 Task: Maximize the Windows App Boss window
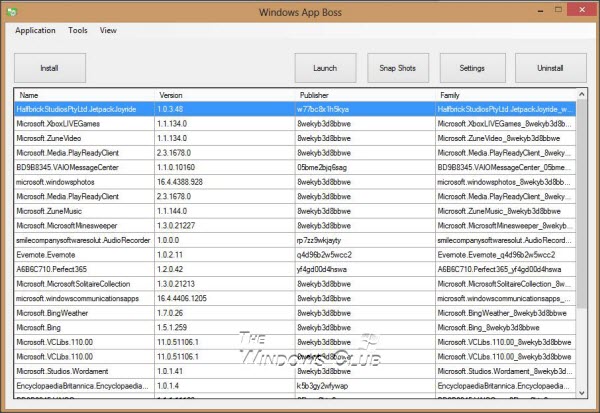(x=558, y=10)
